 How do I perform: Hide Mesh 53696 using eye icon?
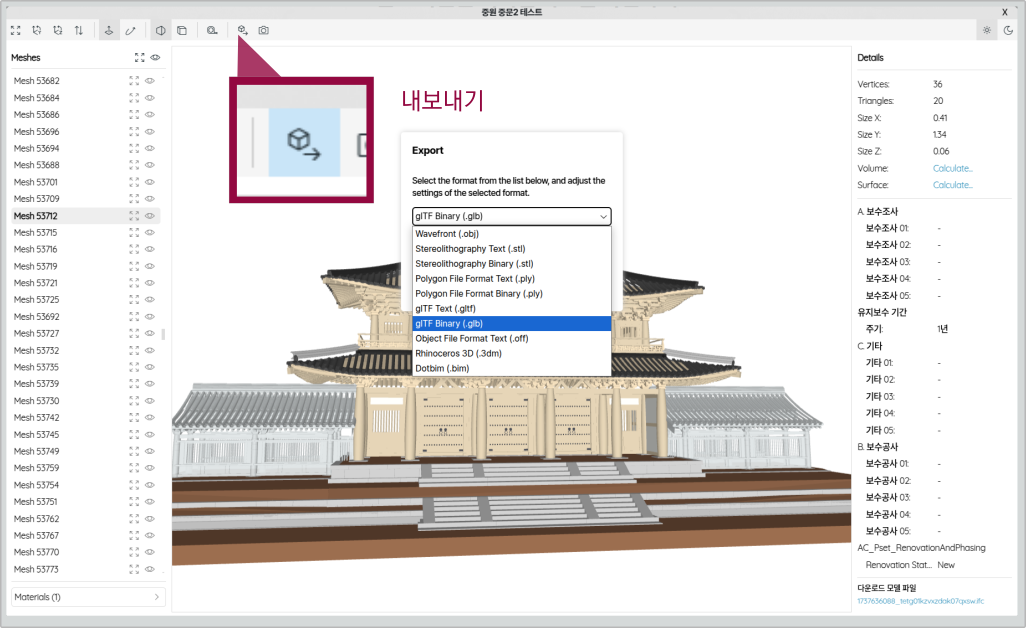(149, 132)
